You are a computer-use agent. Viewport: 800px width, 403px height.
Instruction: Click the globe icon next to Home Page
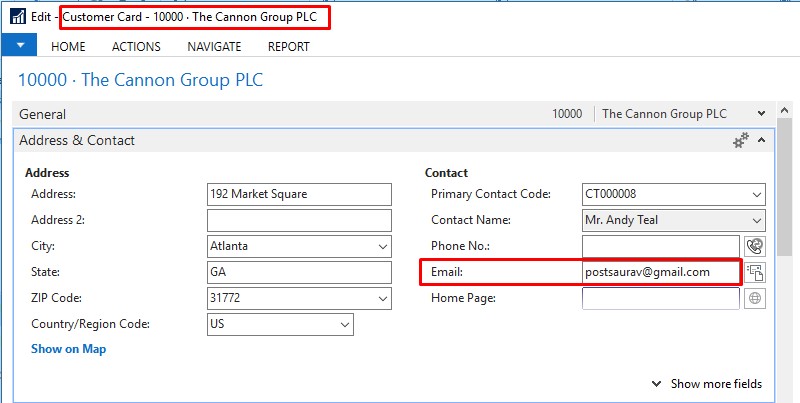tap(755, 298)
